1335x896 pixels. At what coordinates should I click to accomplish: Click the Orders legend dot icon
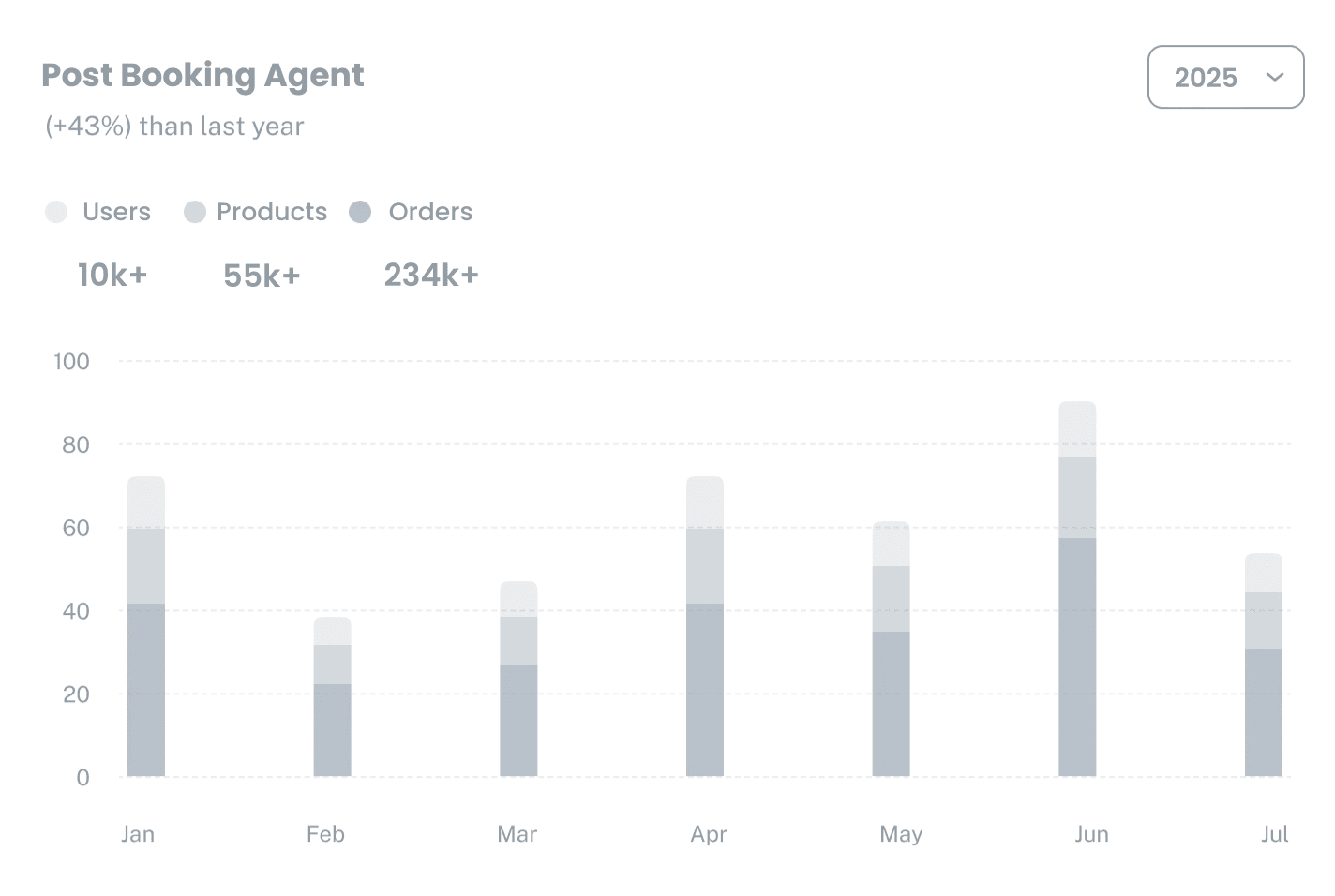coord(360,212)
